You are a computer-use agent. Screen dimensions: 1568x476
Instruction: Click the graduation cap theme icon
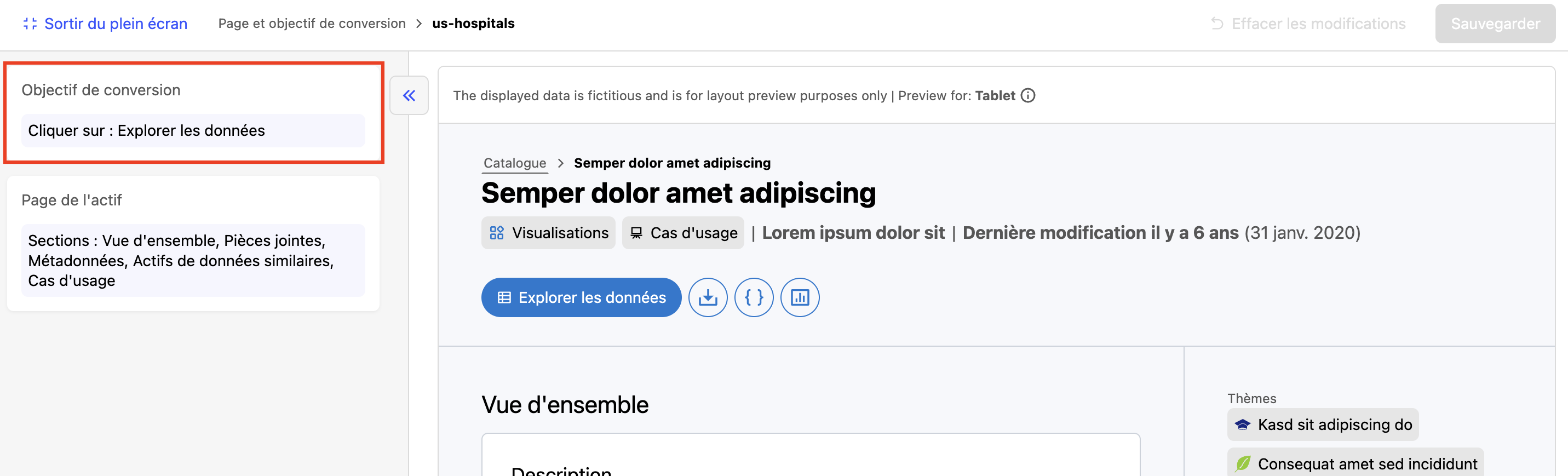(x=1242, y=425)
